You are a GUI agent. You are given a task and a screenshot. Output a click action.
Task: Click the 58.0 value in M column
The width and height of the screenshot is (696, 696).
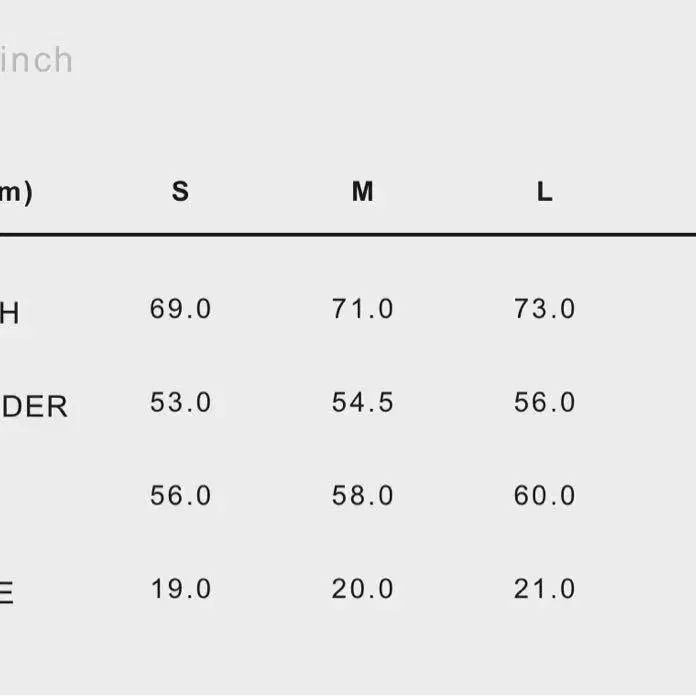click(x=362, y=495)
